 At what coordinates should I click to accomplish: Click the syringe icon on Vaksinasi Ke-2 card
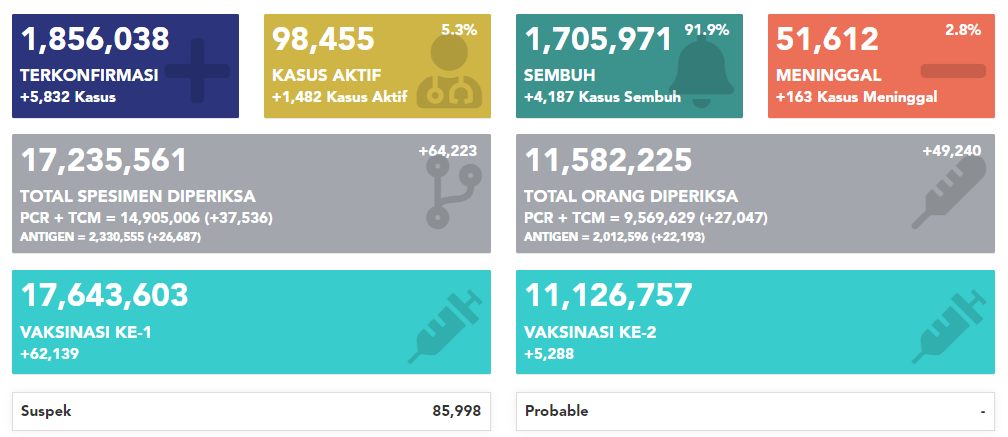click(949, 326)
